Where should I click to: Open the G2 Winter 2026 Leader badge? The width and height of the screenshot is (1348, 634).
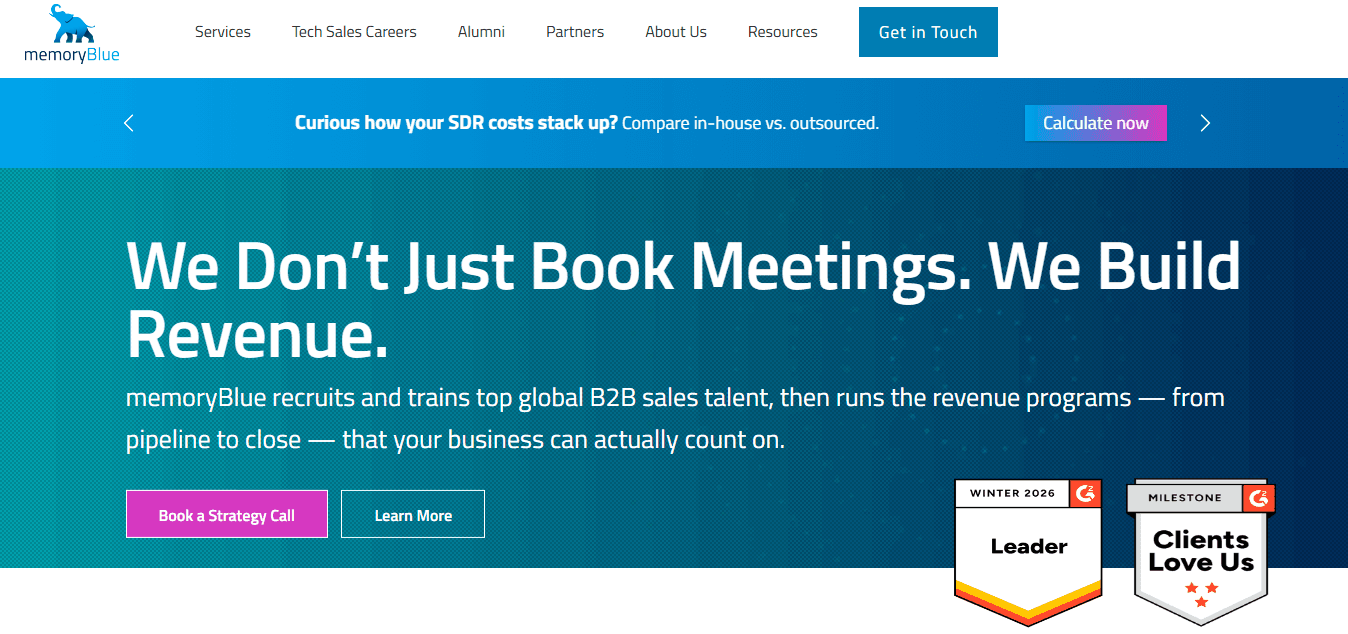coord(1029,552)
